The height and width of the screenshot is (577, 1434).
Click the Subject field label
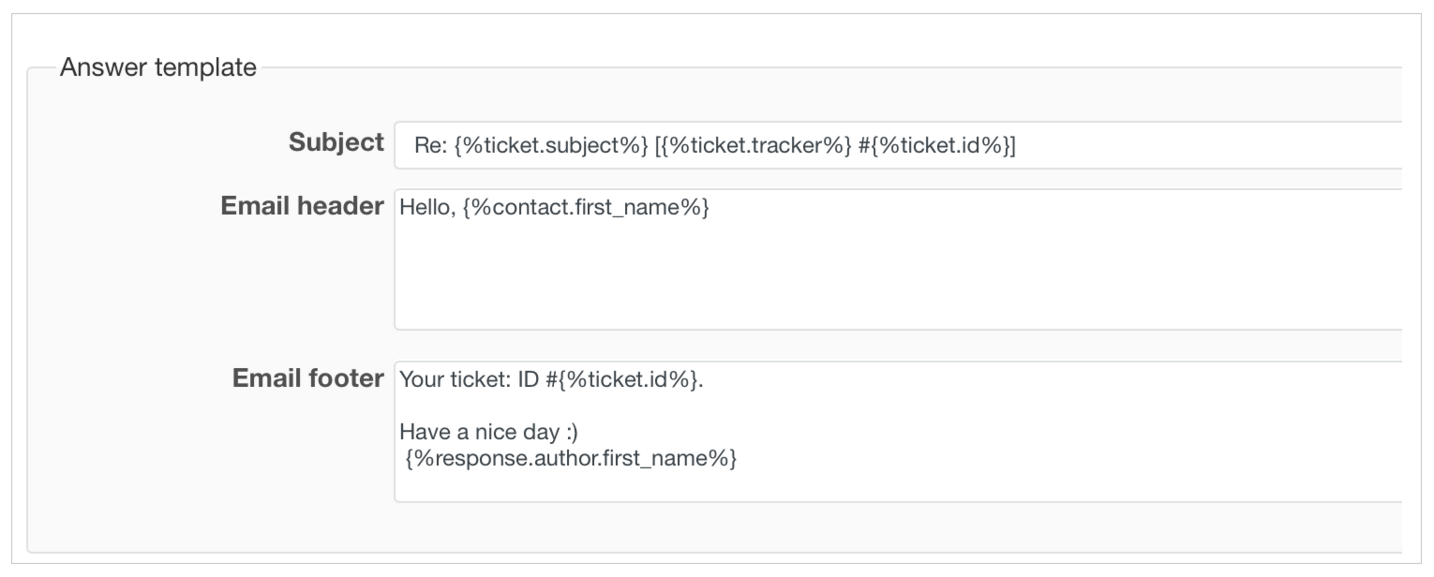[335, 143]
